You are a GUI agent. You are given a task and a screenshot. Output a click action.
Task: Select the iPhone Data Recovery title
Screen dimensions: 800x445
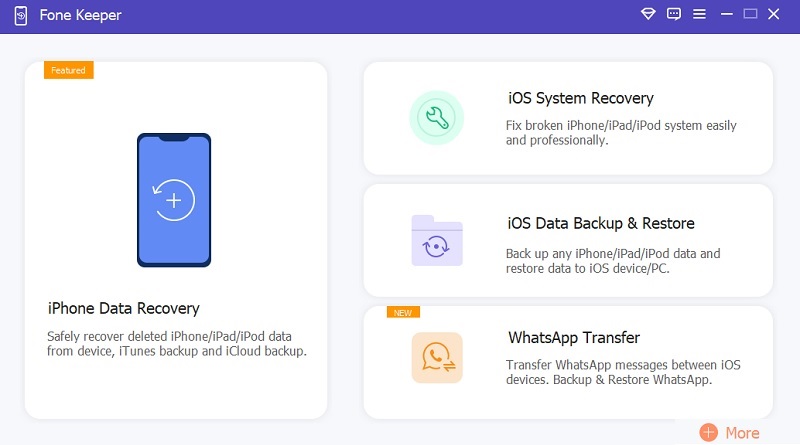point(123,308)
